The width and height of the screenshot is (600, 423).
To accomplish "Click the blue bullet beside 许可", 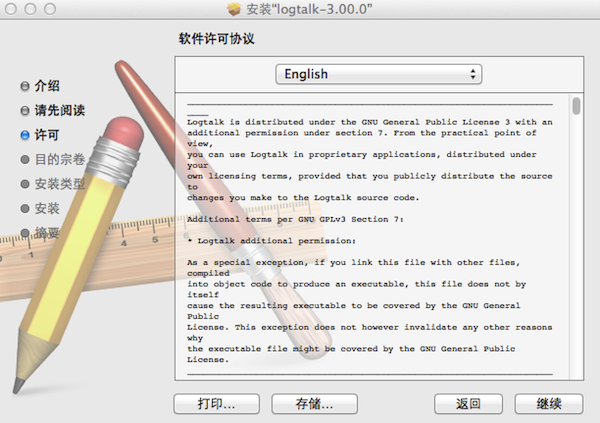I will pos(25,135).
